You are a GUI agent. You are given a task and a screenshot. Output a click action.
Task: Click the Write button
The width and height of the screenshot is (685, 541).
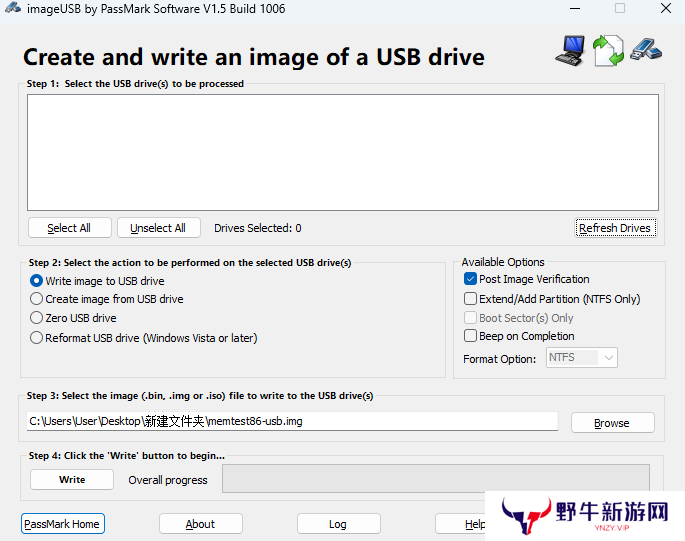[x=72, y=480]
